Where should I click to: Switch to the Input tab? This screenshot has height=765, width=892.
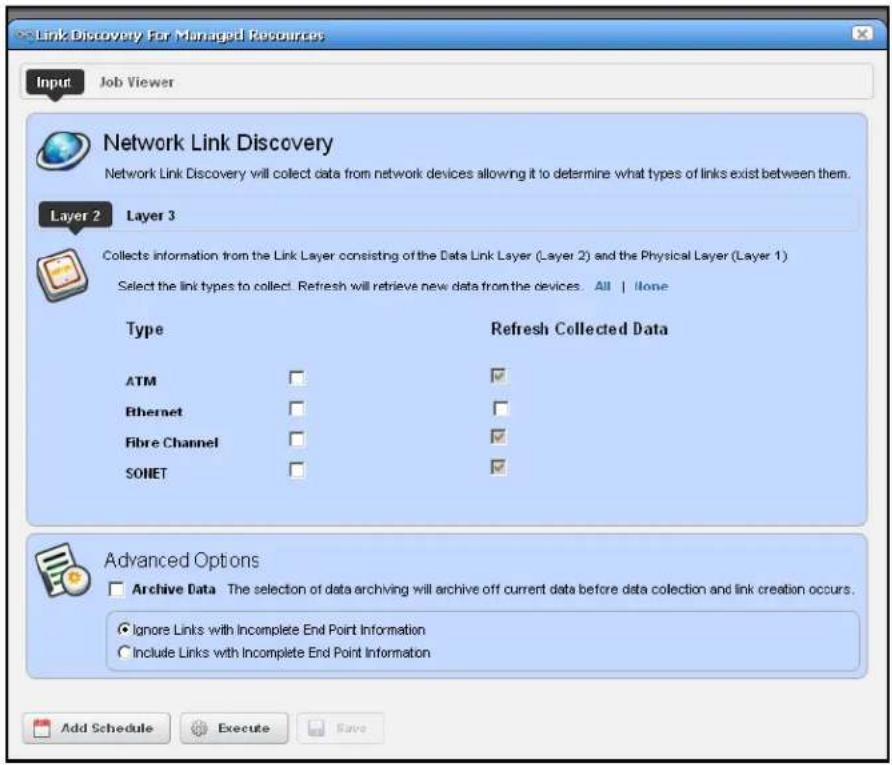(x=55, y=82)
